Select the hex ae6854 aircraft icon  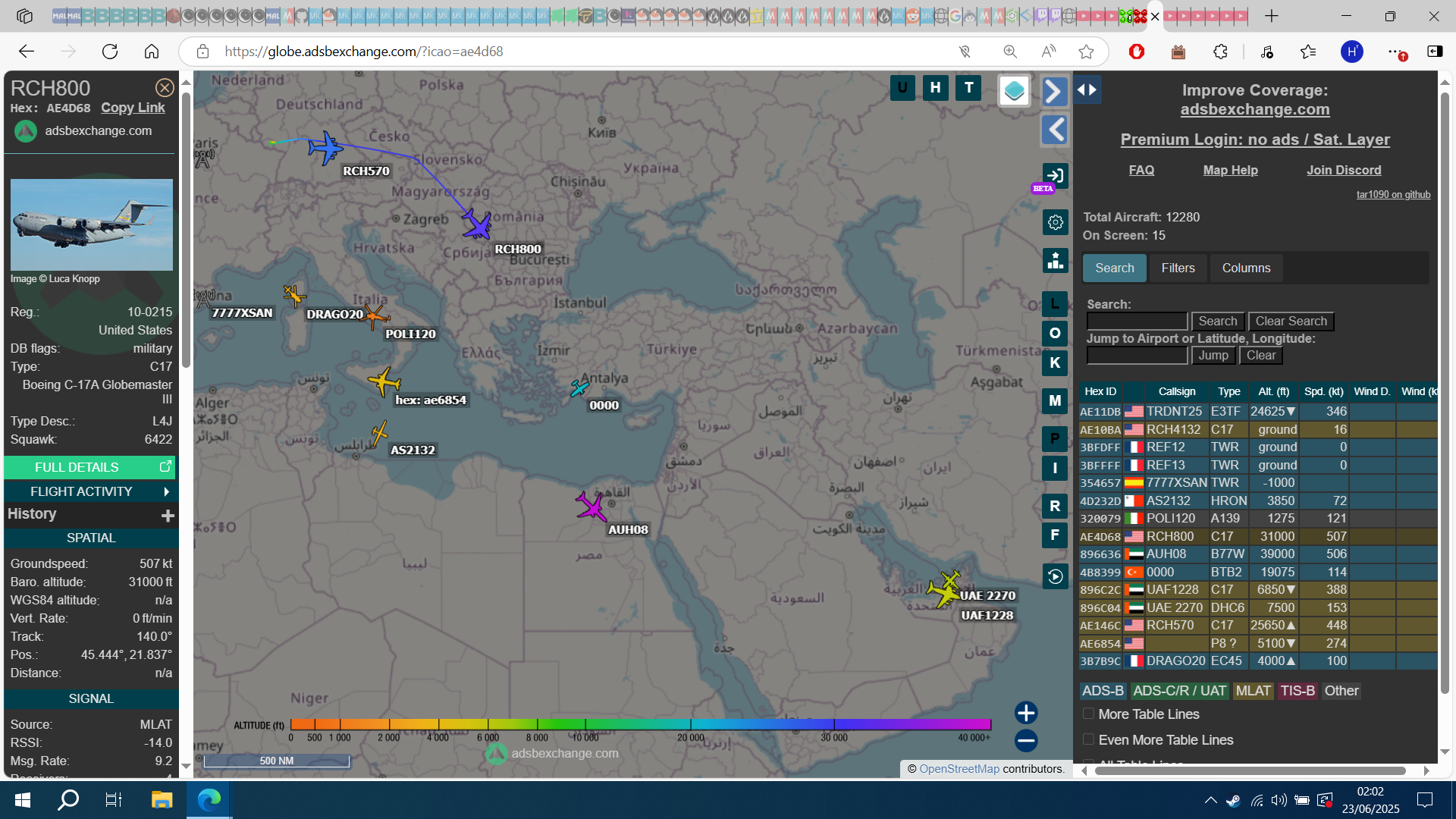tap(384, 381)
